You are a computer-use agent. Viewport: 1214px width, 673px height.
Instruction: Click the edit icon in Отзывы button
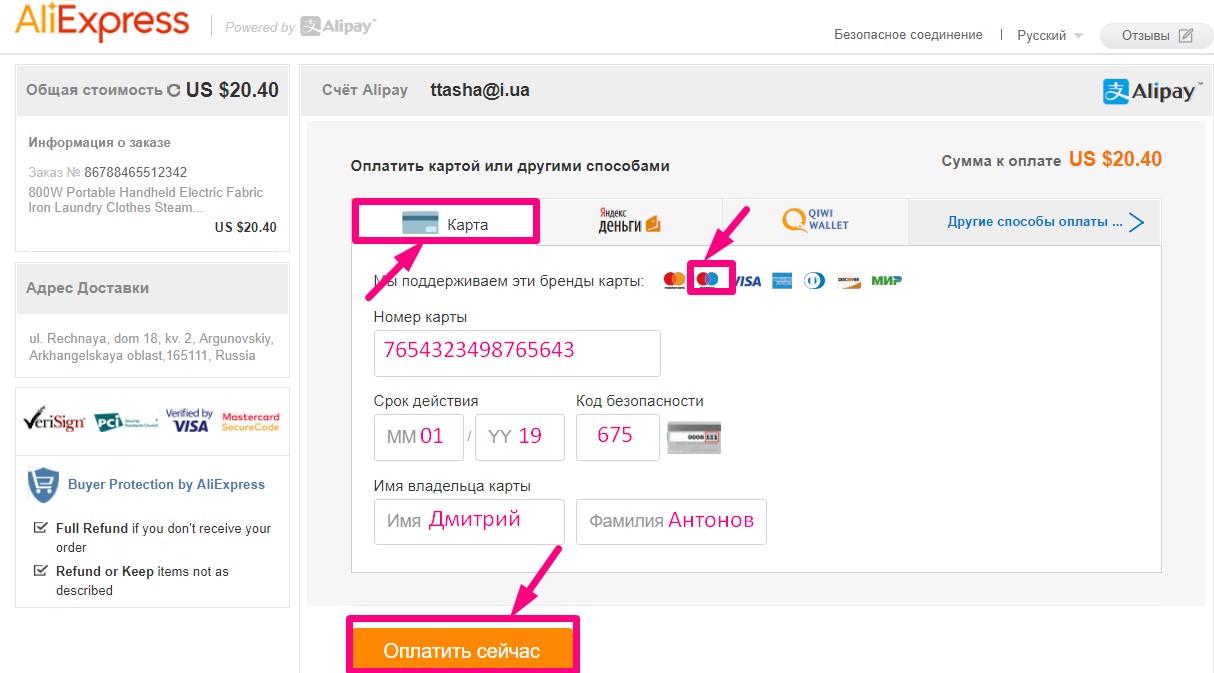click(1186, 35)
